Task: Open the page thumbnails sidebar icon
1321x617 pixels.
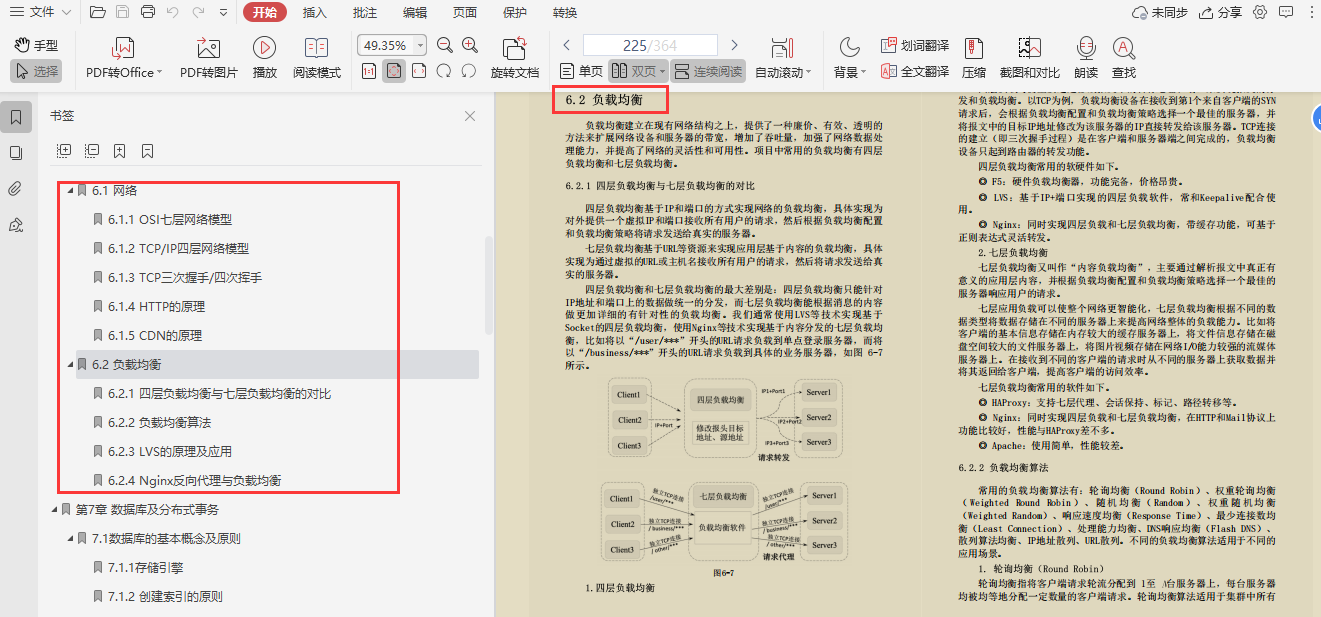Action: pos(16,153)
